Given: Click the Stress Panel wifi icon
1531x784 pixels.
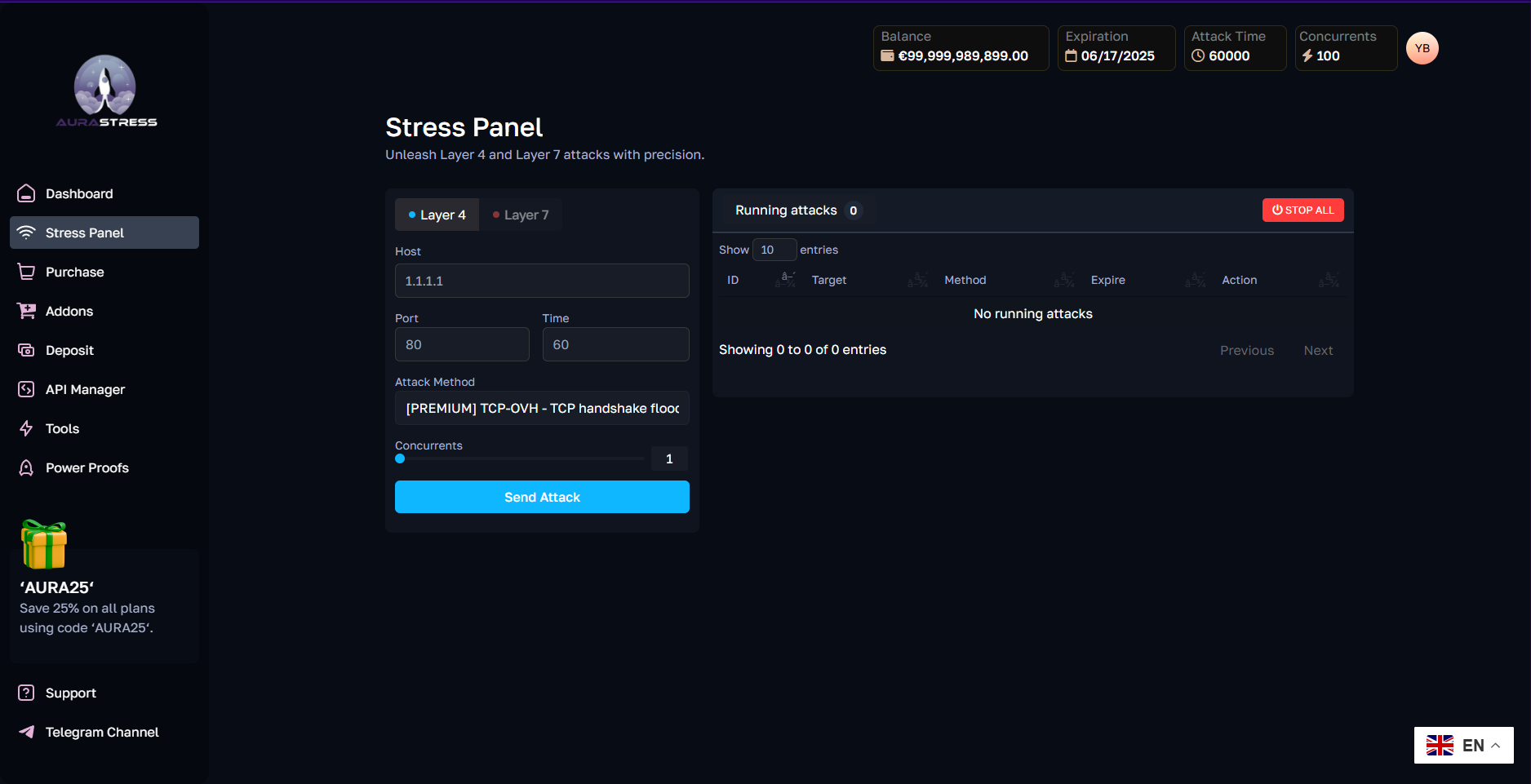Looking at the screenshot, I should [x=26, y=233].
